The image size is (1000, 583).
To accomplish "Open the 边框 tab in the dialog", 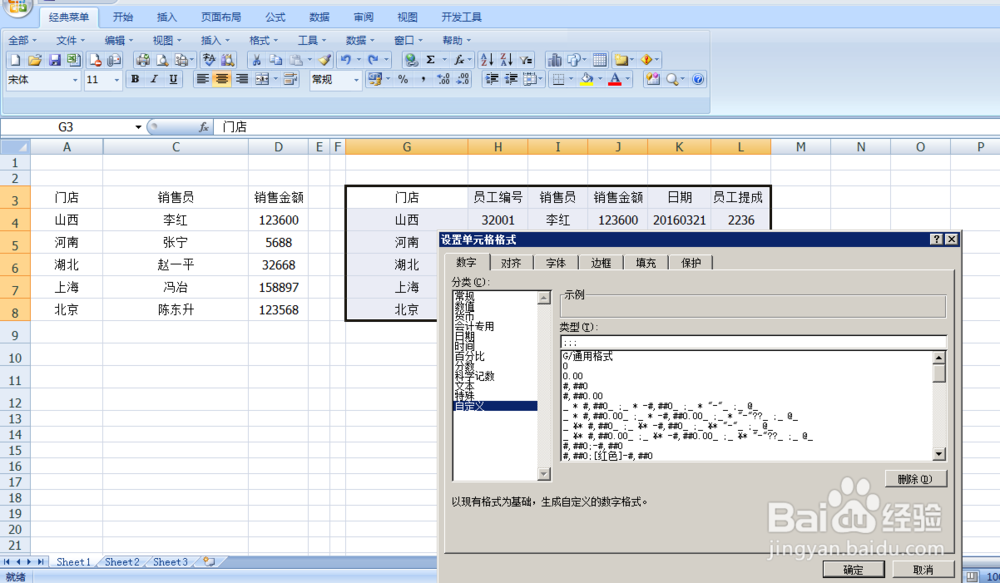I will [x=601, y=263].
